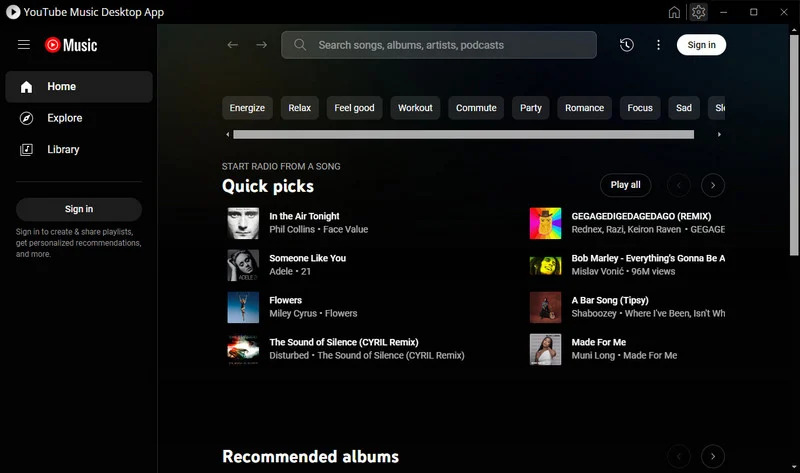Click the horizontal mood chips scrollbar
Viewport: 800px width, 473px height.
[x=463, y=134]
